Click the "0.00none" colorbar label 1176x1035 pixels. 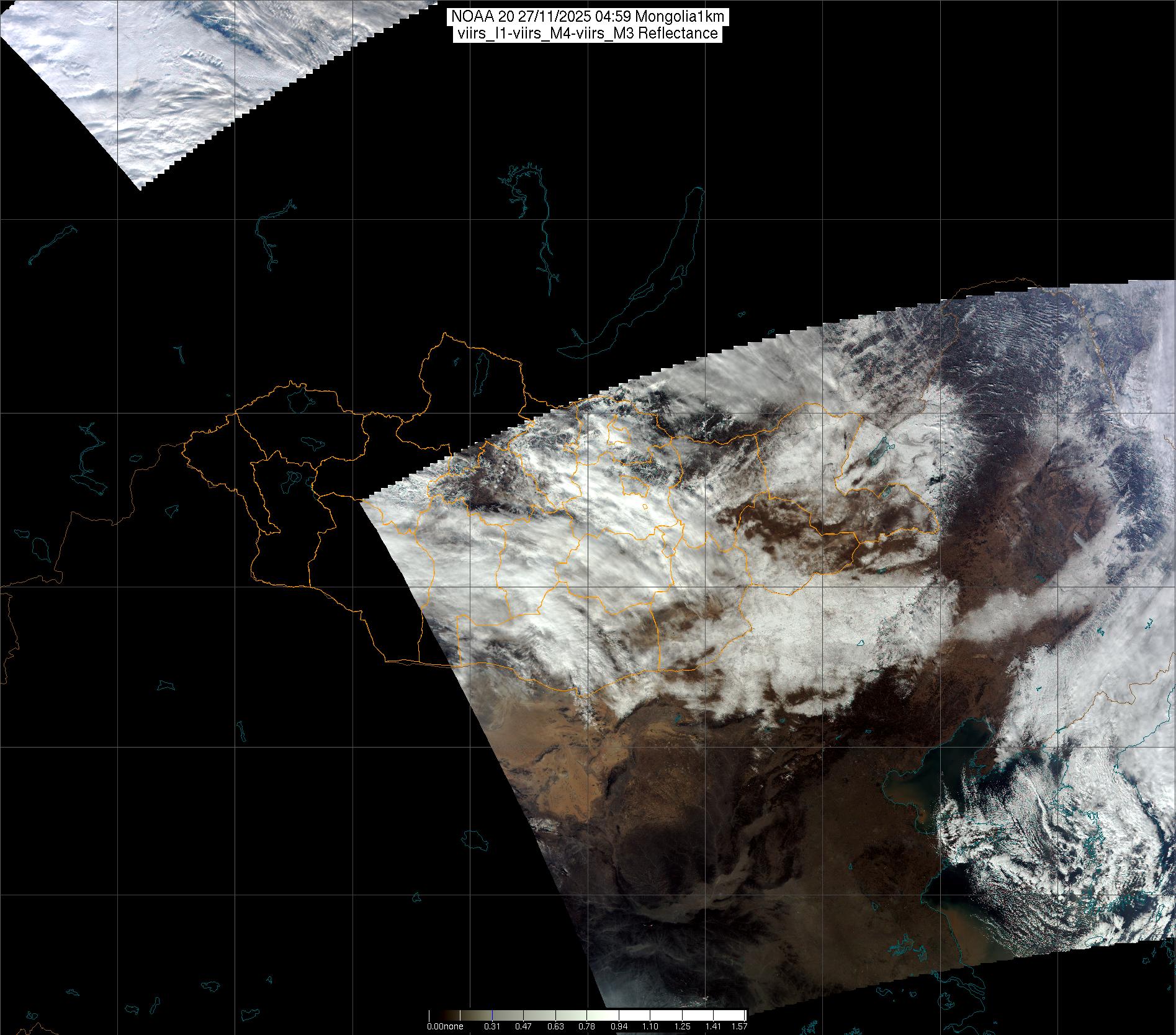[x=444, y=1026]
